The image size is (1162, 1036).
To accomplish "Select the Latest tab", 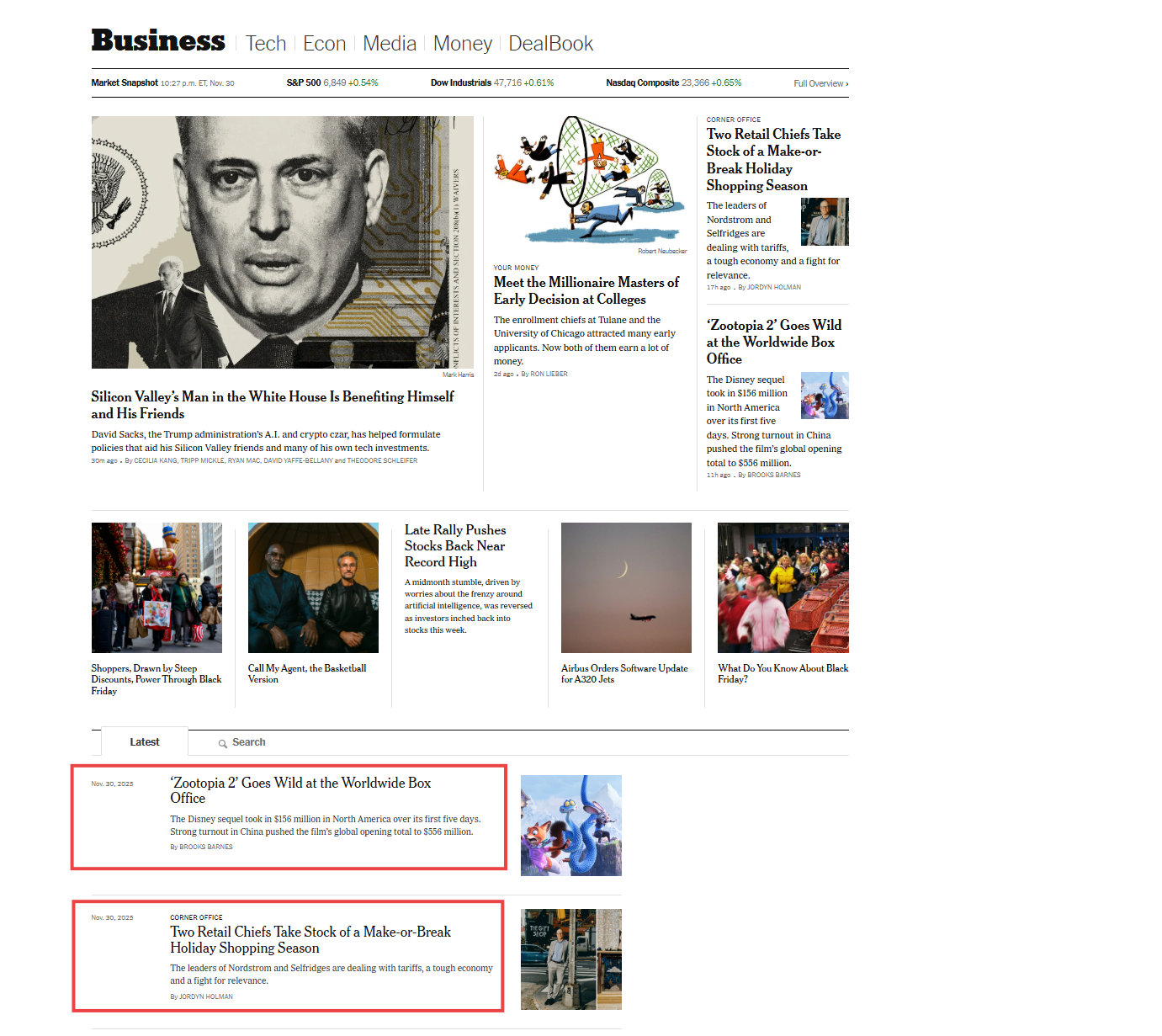I will pyautogui.click(x=144, y=741).
